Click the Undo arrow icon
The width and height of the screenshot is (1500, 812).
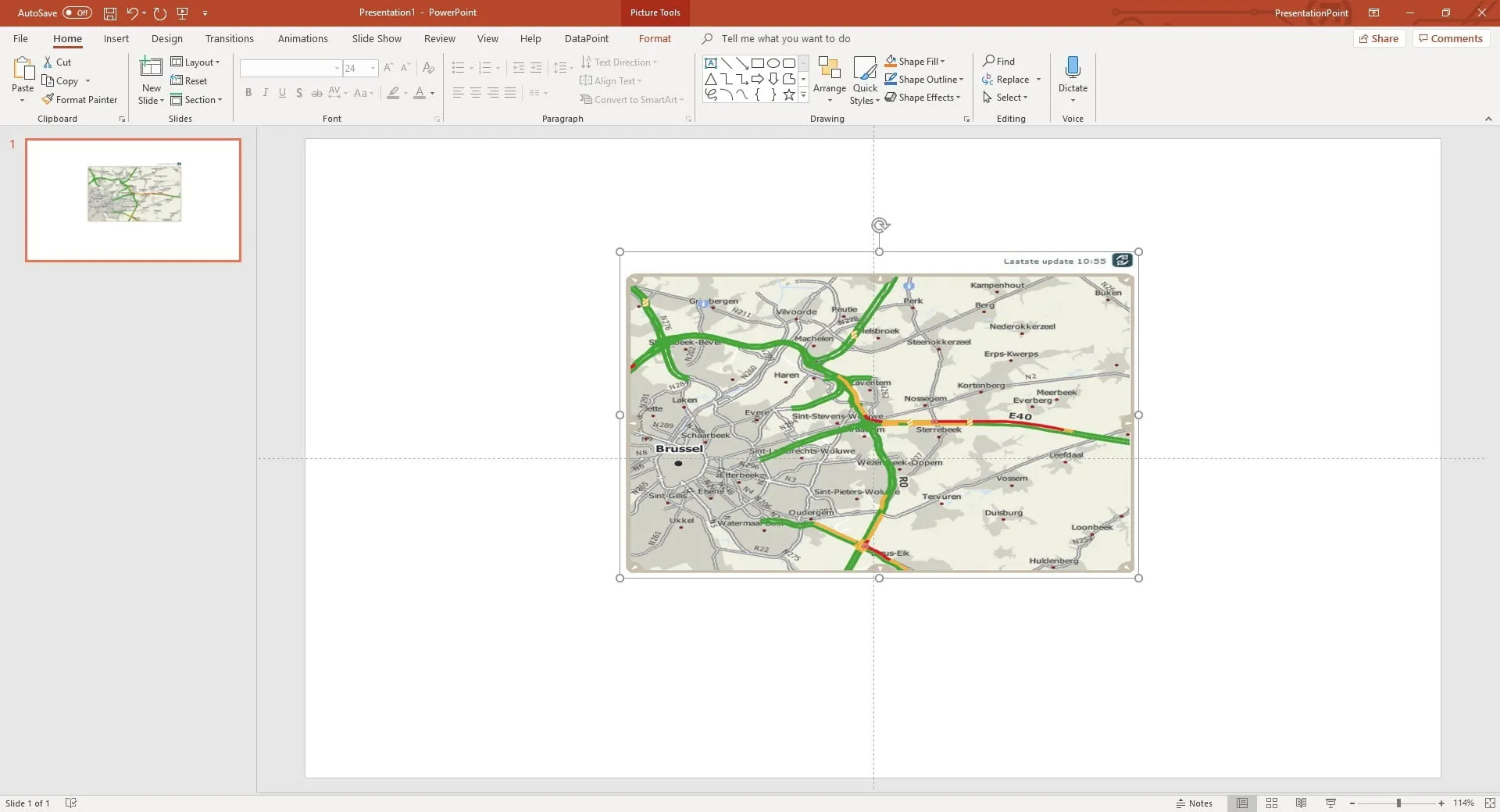click(132, 13)
